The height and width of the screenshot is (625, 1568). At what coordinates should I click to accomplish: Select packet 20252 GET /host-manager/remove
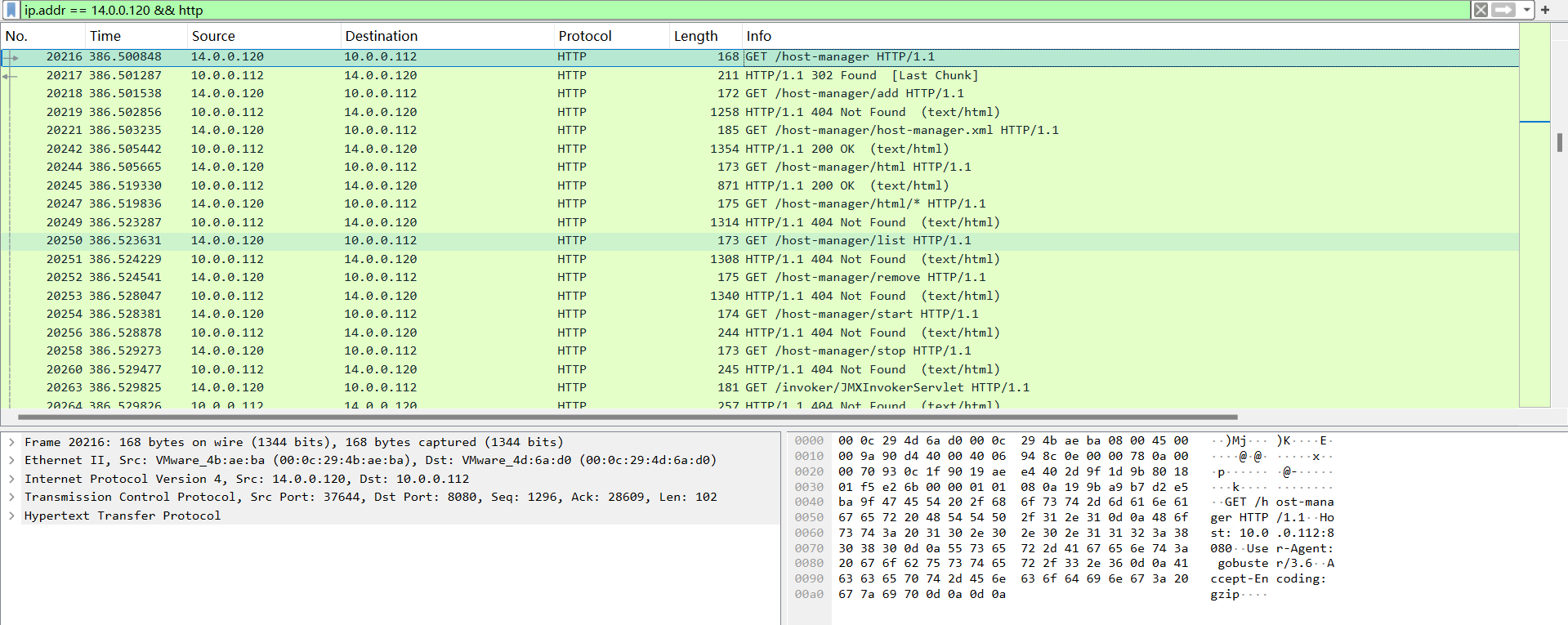[x=760, y=277]
